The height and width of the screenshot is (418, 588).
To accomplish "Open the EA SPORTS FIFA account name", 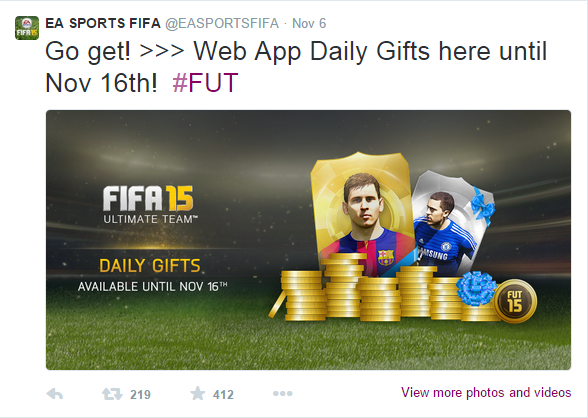I will pos(103,23).
